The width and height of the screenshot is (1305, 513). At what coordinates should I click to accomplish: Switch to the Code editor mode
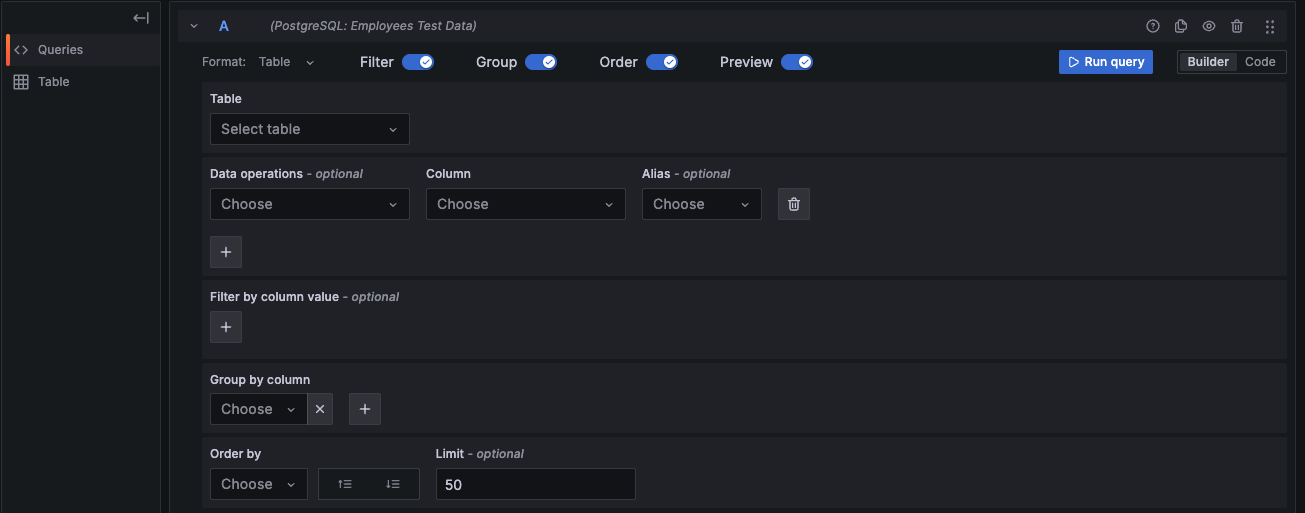[x=1260, y=62]
